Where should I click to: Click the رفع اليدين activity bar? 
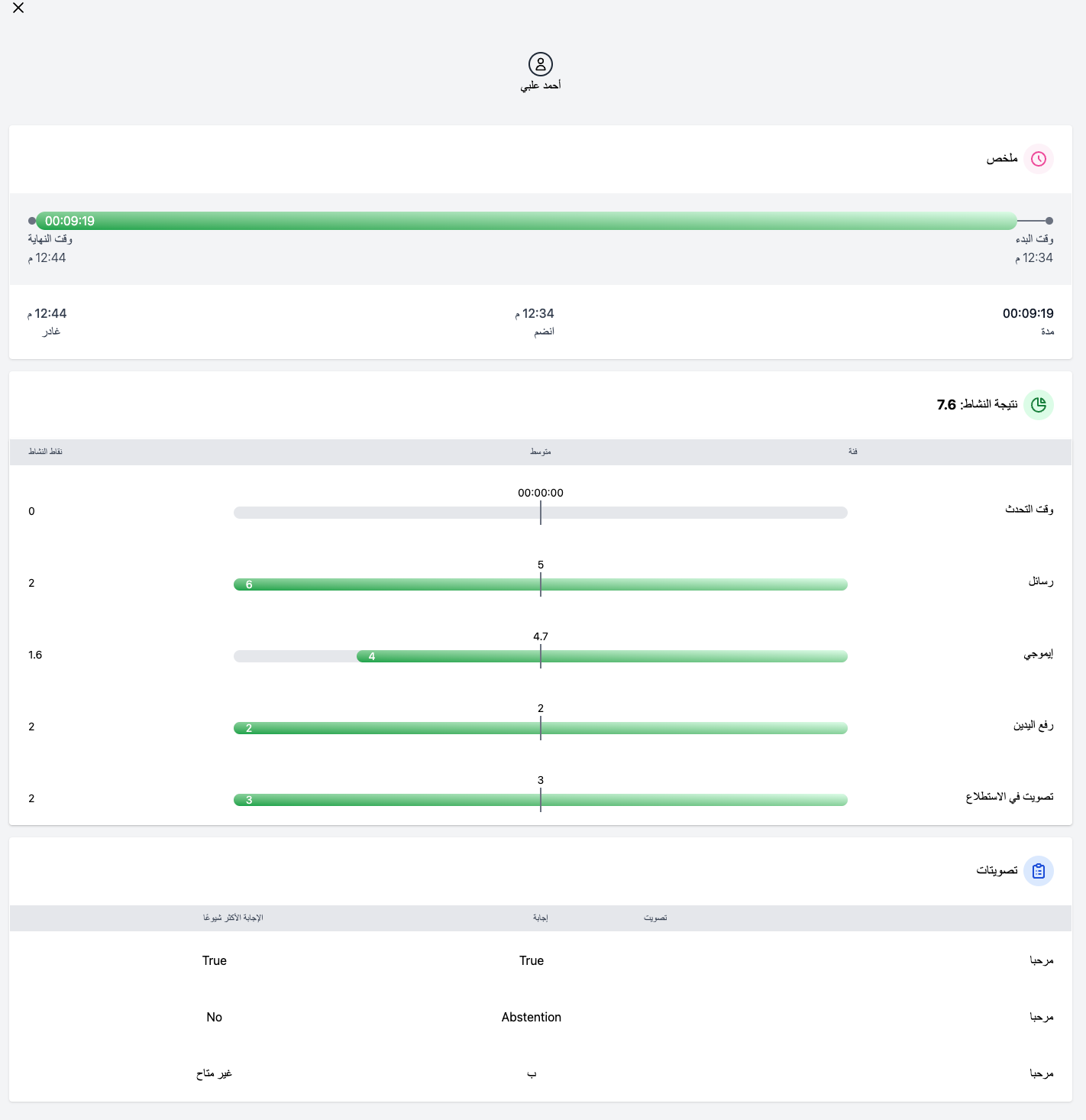tap(541, 728)
